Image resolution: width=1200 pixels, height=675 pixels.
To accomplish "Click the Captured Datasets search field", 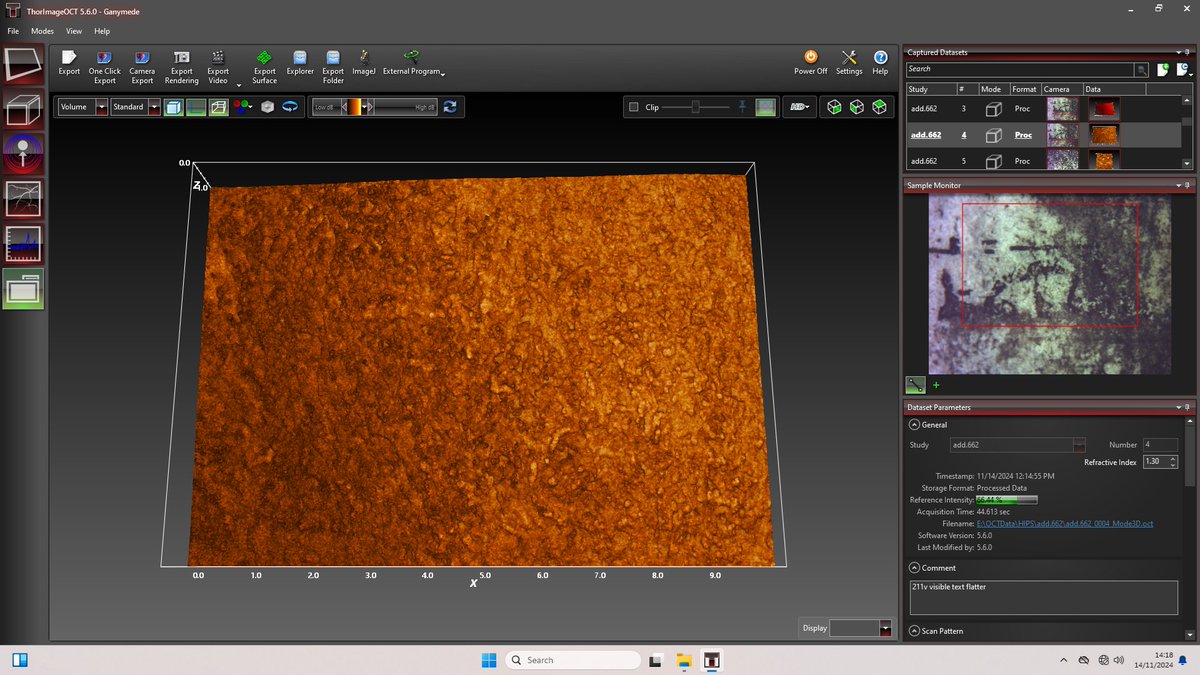I will point(1019,69).
